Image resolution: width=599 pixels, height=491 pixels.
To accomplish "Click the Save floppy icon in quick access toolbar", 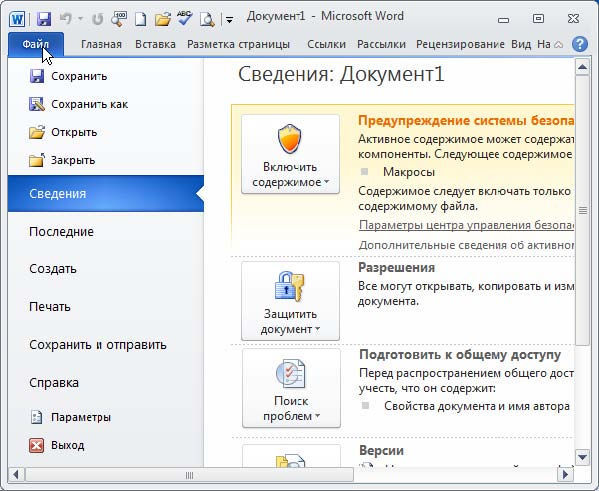I will tap(44, 19).
